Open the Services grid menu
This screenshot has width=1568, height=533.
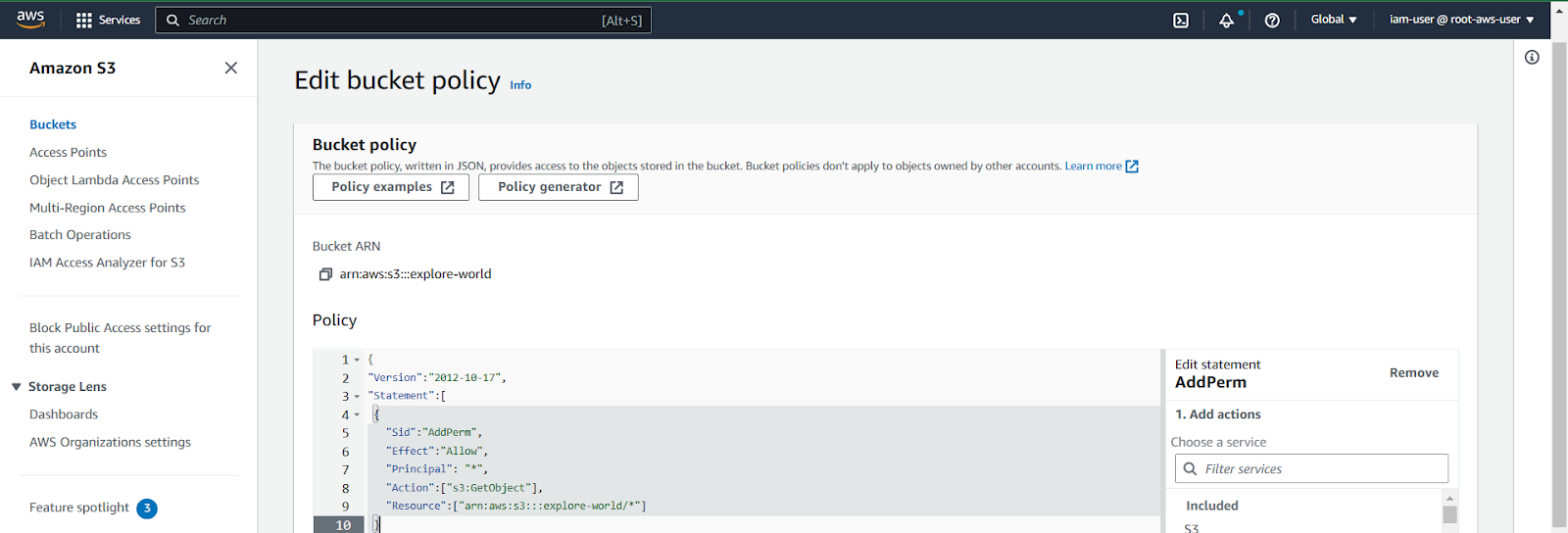pyautogui.click(x=108, y=20)
